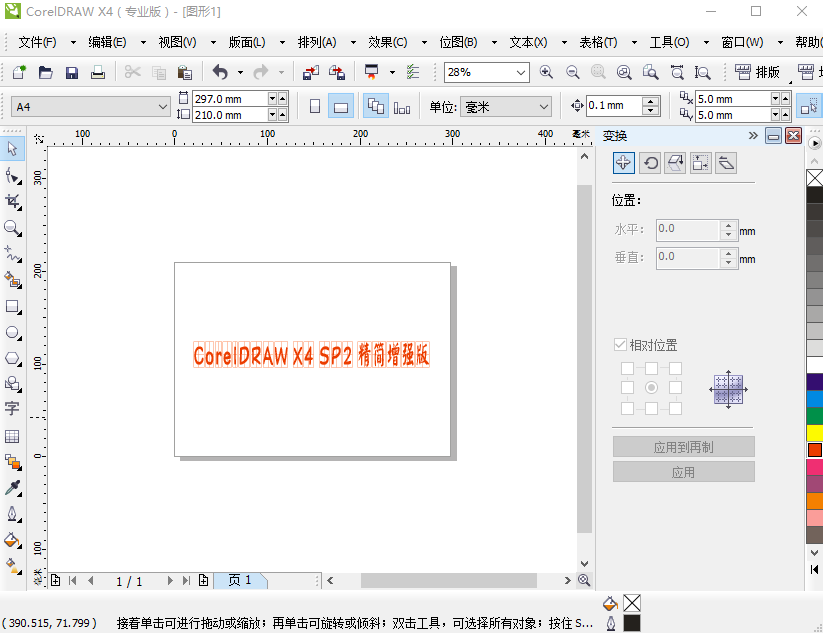Click the Zoom Out magnifier
The width and height of the screenshot is (823, 633).
(x=573, y=72)
